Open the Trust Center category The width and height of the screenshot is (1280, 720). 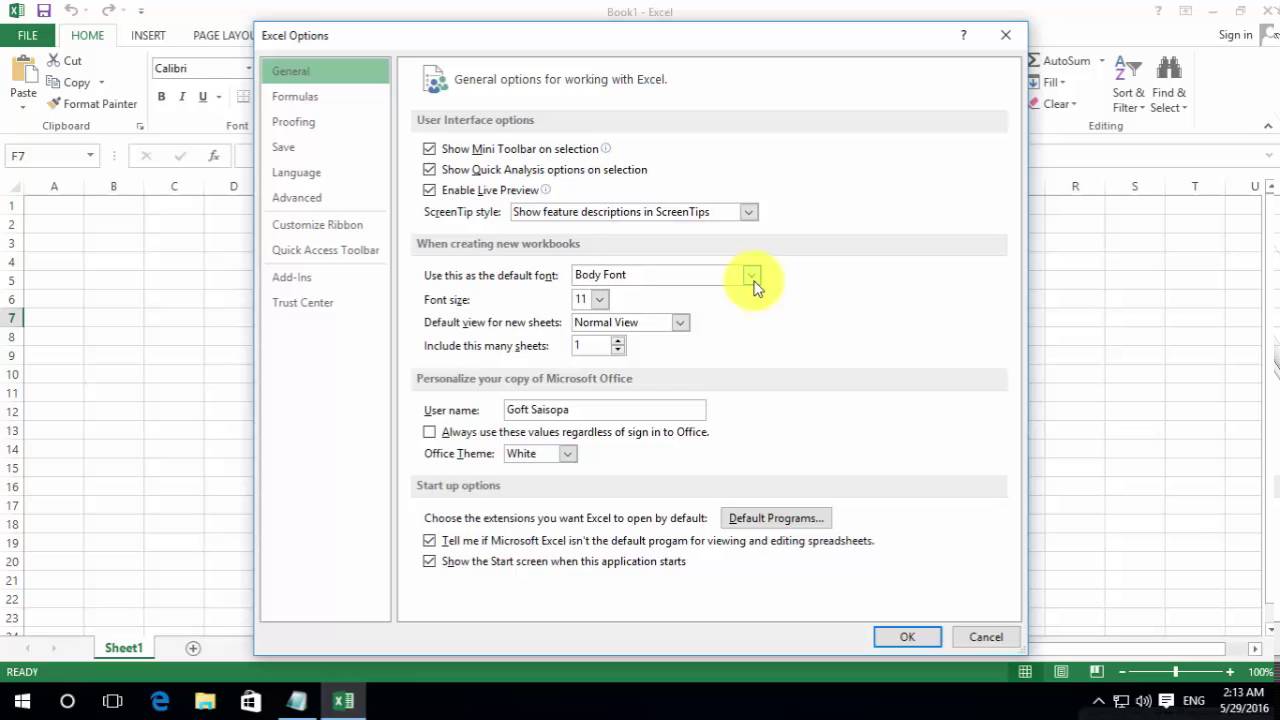tap(325, 302)
